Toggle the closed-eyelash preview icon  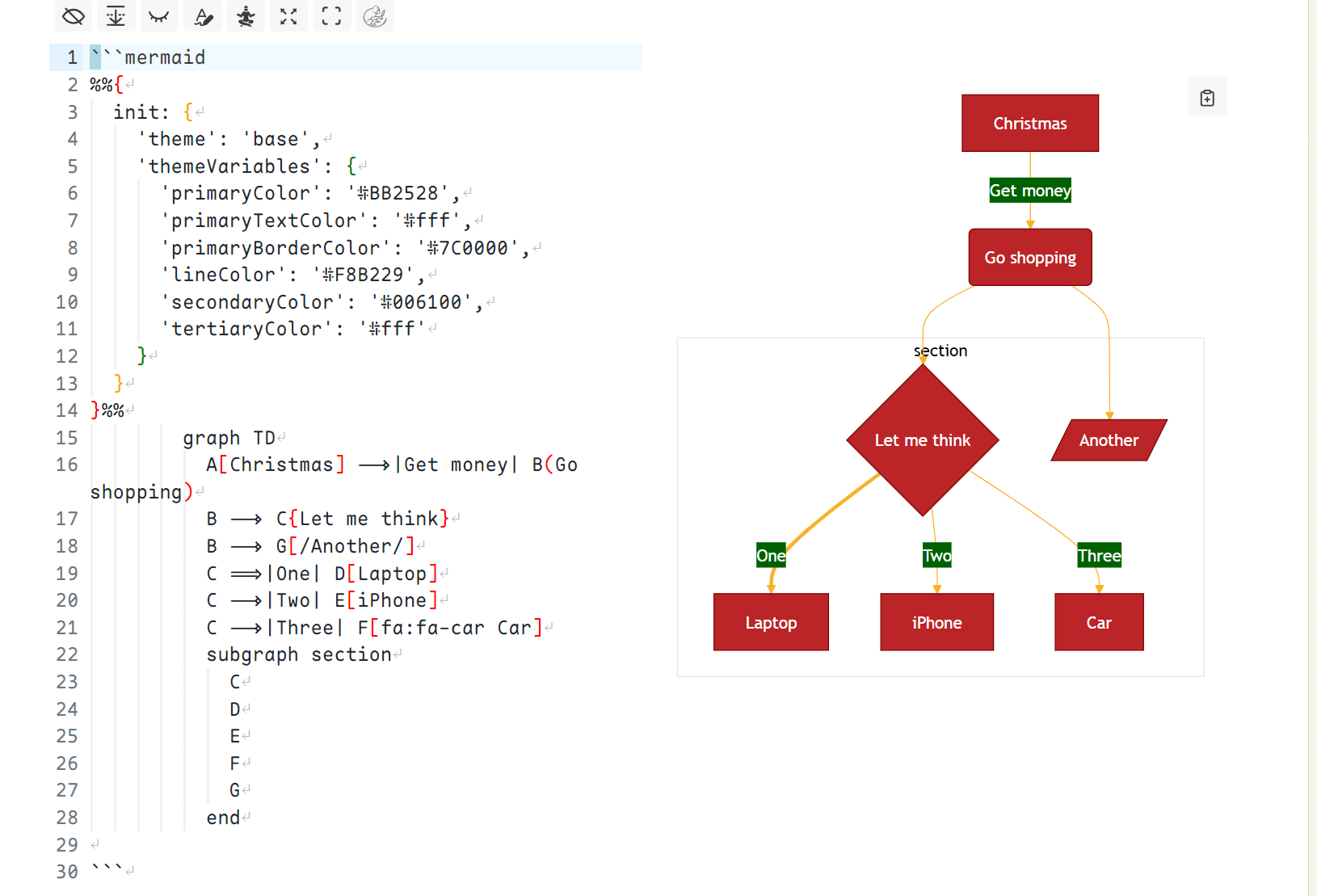coord(159,15)
